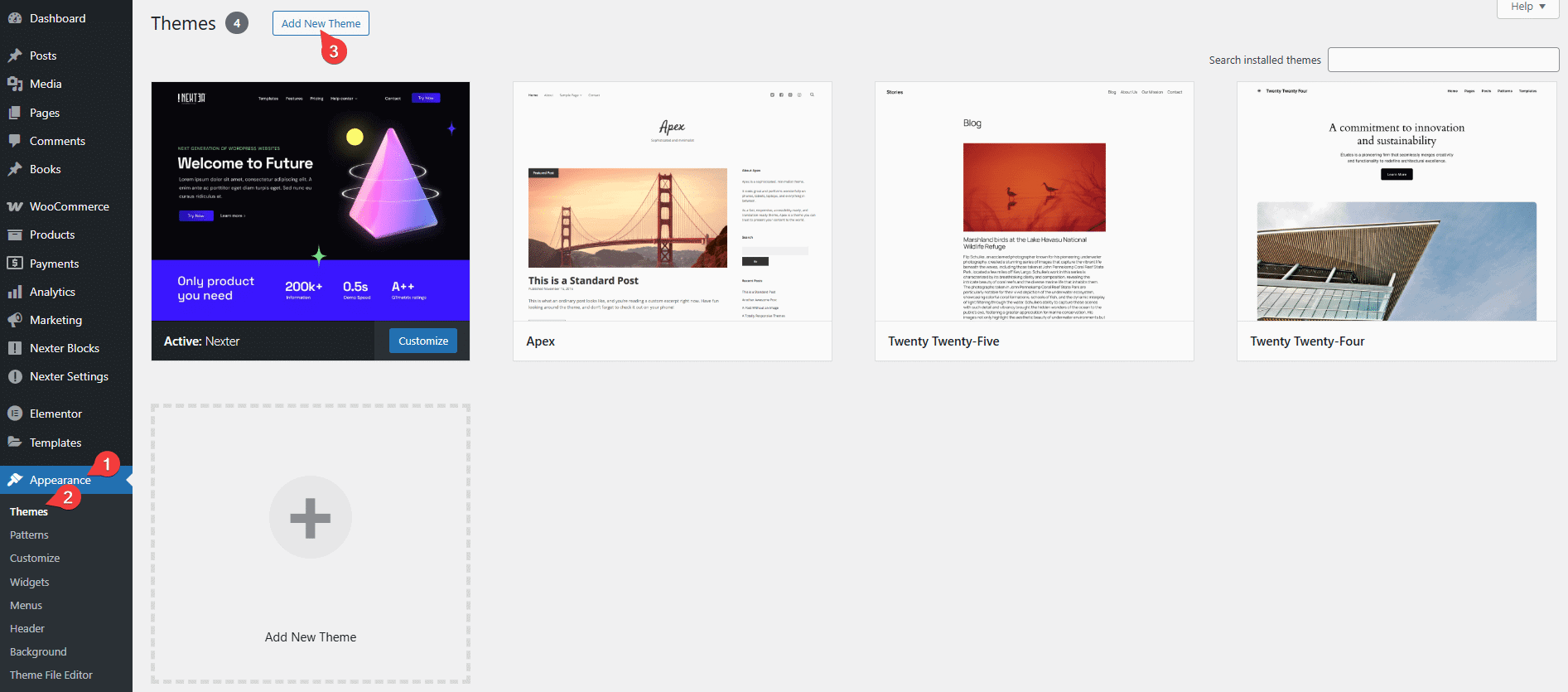Click the Media library icon

click(15, 84)
